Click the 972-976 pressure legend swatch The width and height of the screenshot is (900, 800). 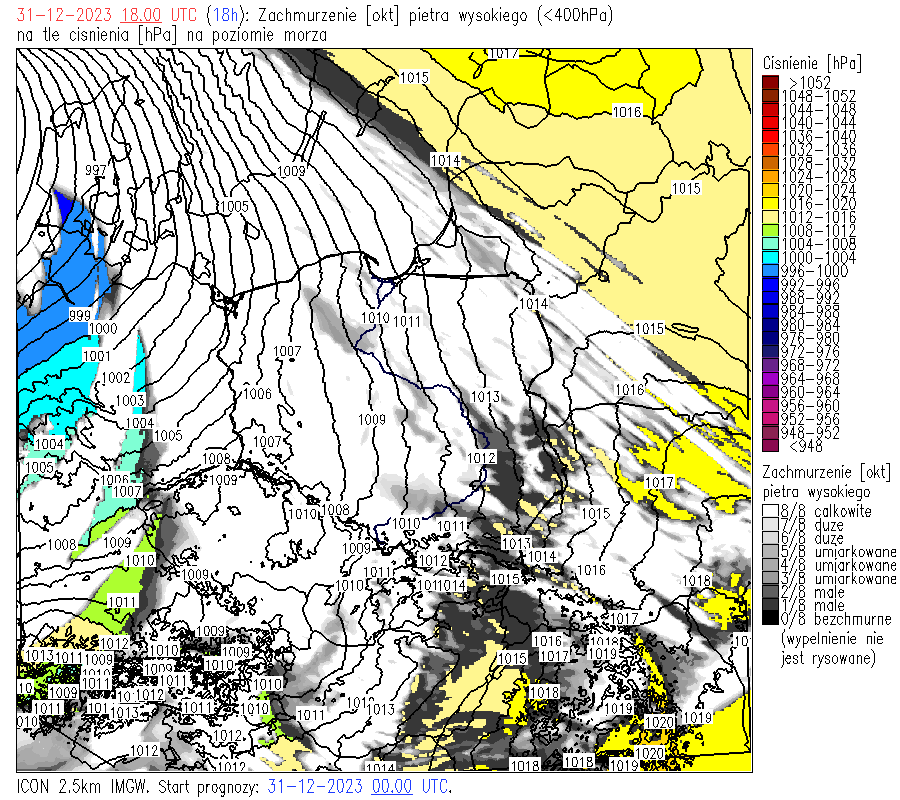pos(770,352)
